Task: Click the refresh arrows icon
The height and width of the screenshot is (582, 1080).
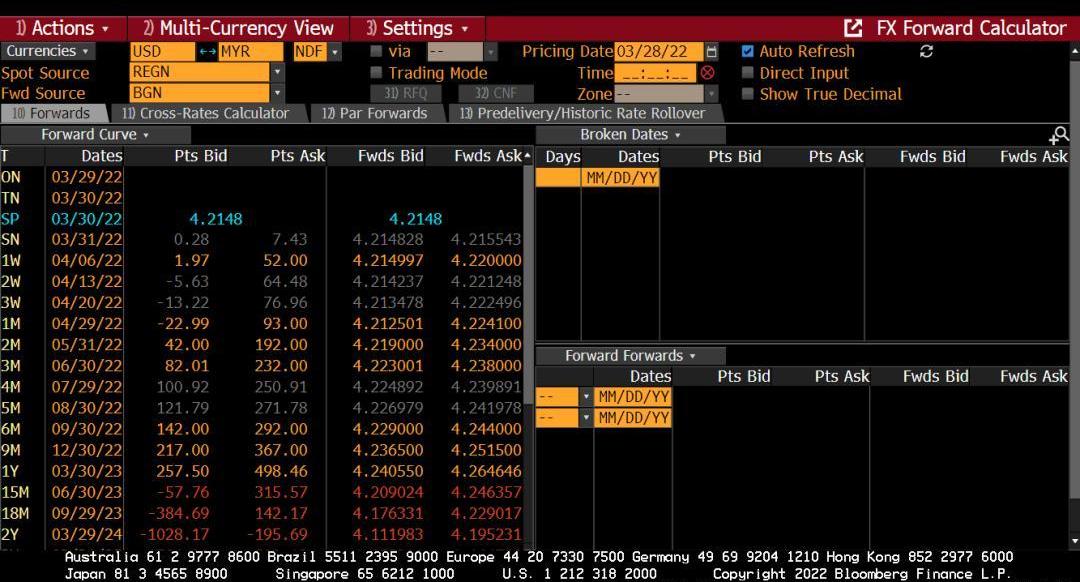Action: coord(926,52)
